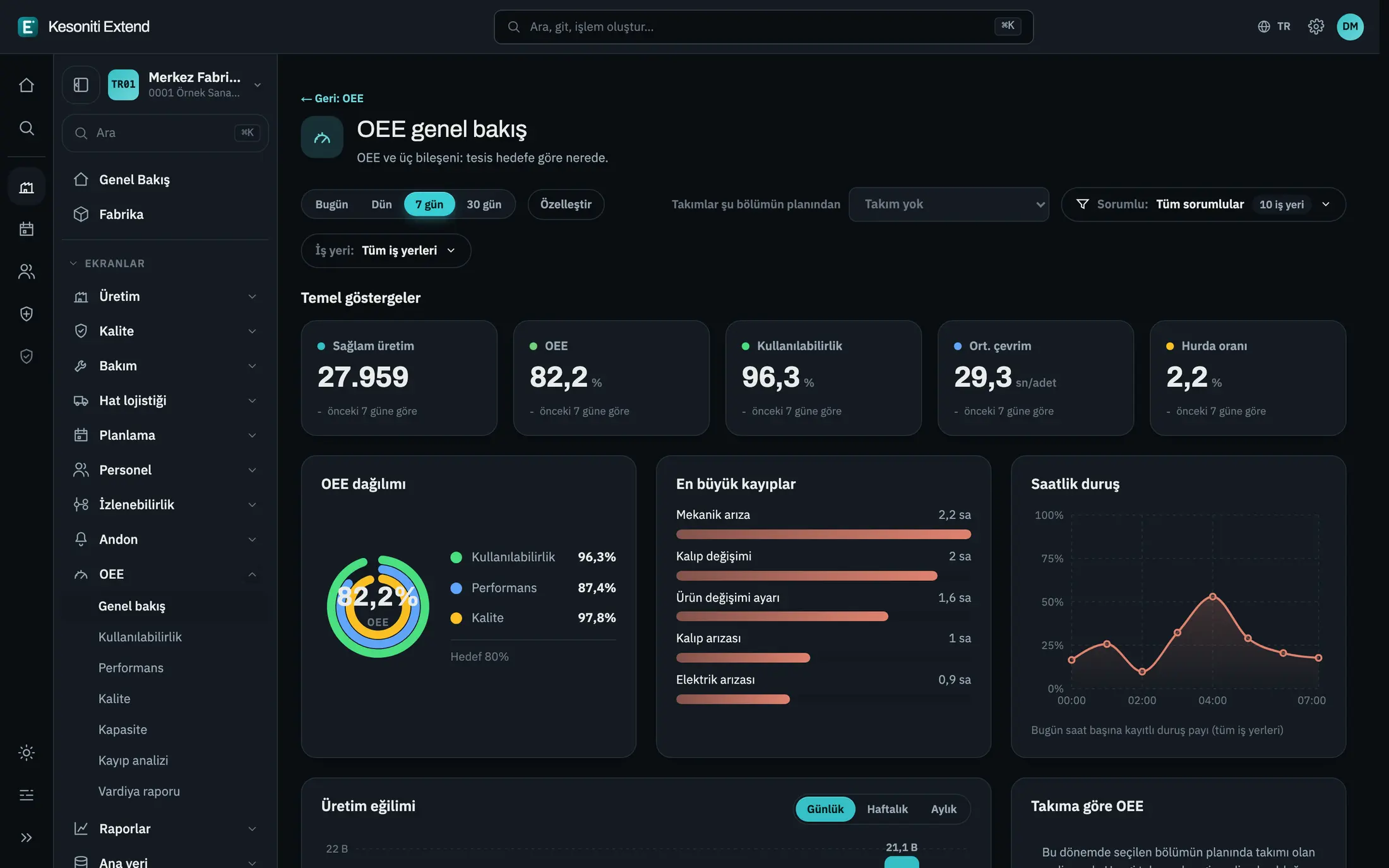Select the 30 gün time range
Screen dimensions: 1389x868
pyautogui.click(x=484, y=205)
